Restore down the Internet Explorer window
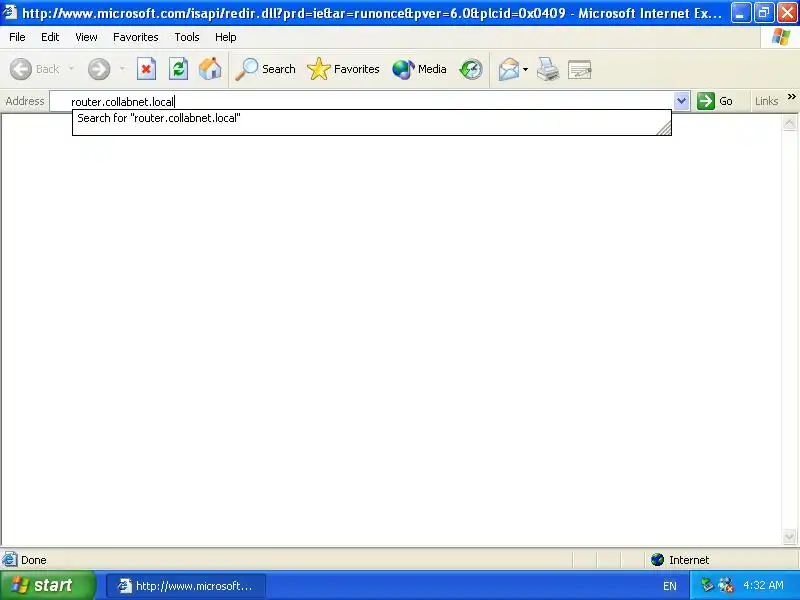800x600 pixels. click(x=764, y=13)
